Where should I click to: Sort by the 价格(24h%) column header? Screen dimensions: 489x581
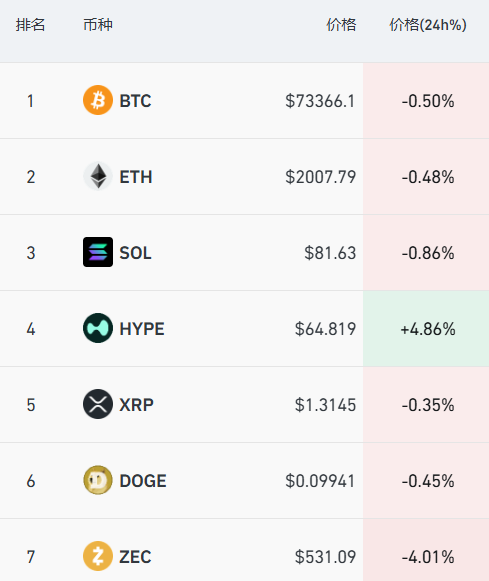click(x=428, y=25)
